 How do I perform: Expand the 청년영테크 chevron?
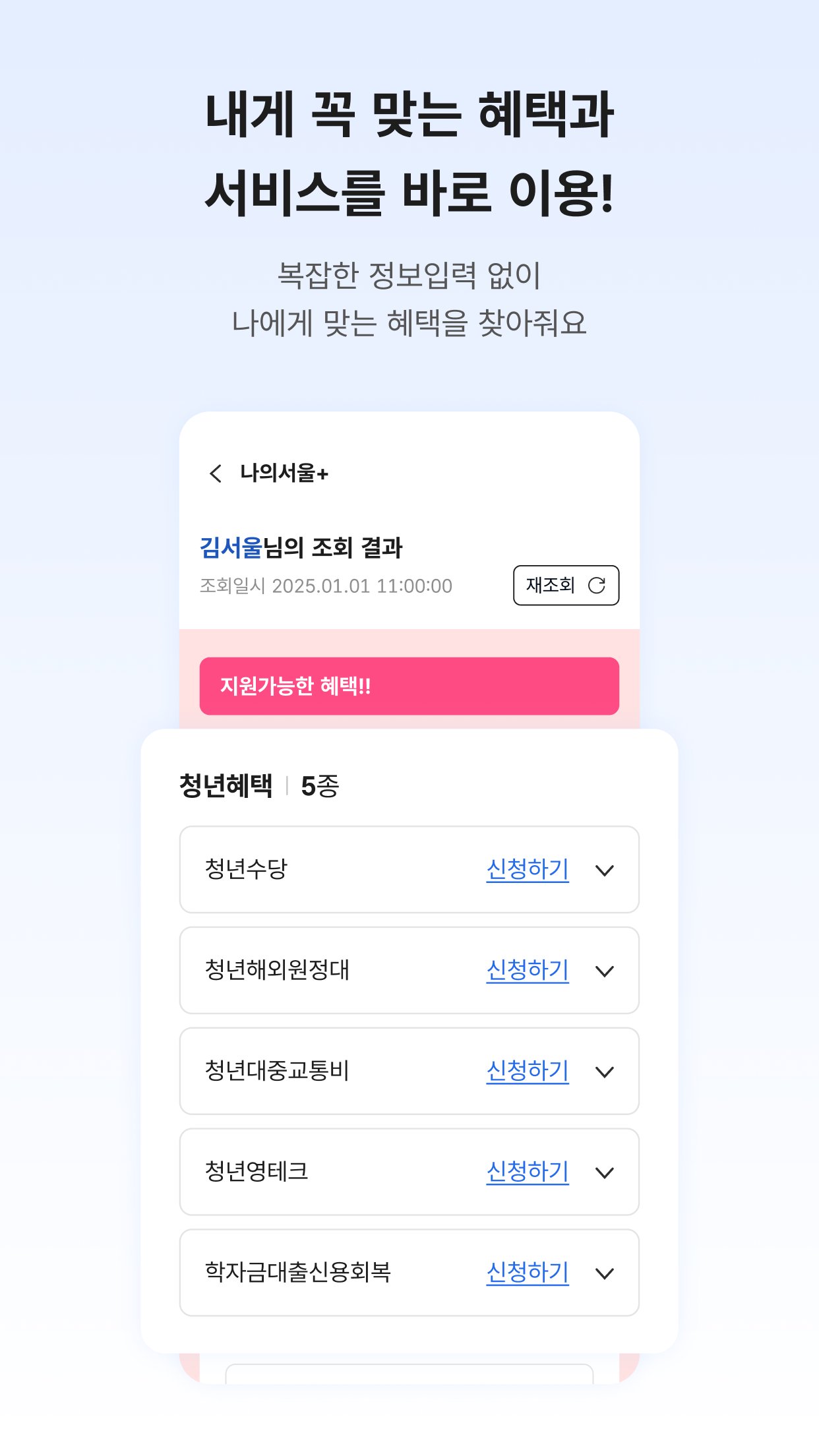click(604, 1173)
